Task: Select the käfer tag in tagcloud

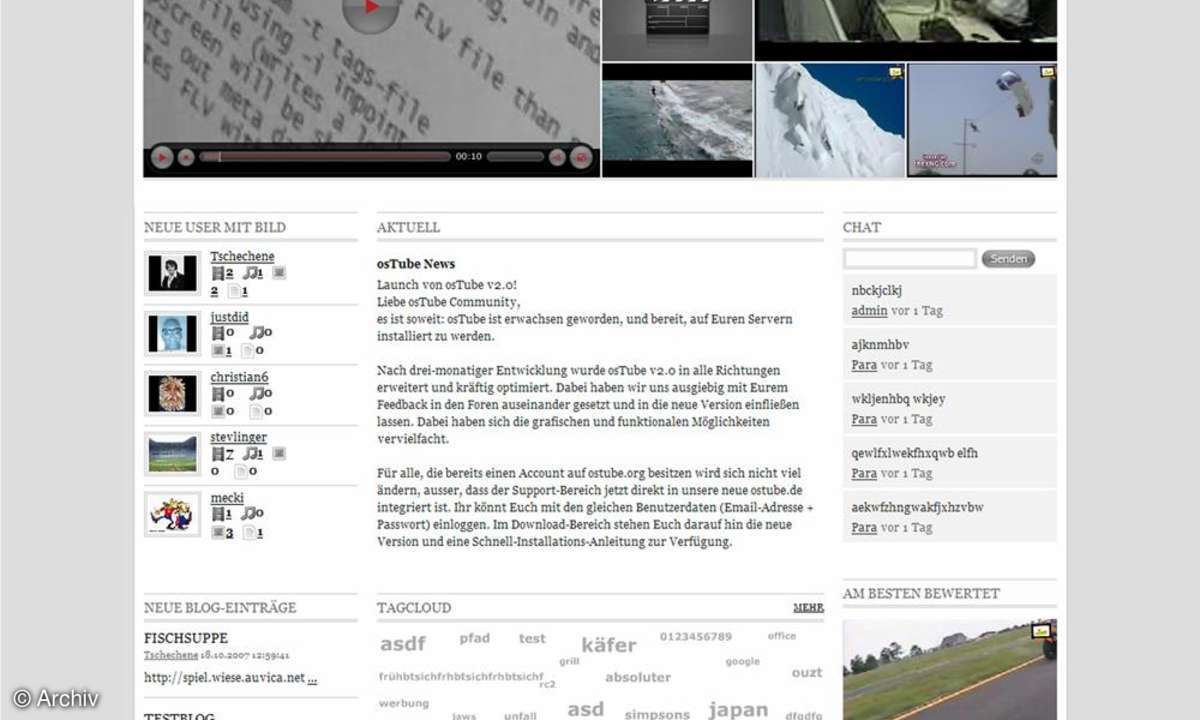Action: click(609, 645)
